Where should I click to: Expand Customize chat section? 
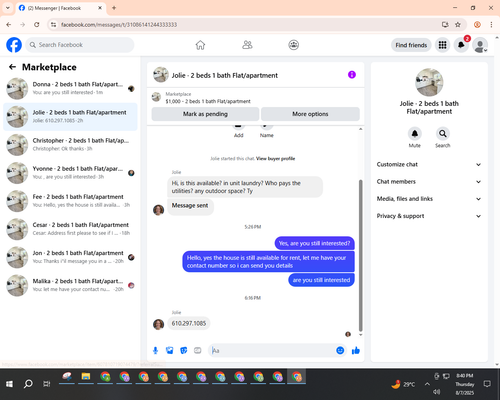coord(429,164)
